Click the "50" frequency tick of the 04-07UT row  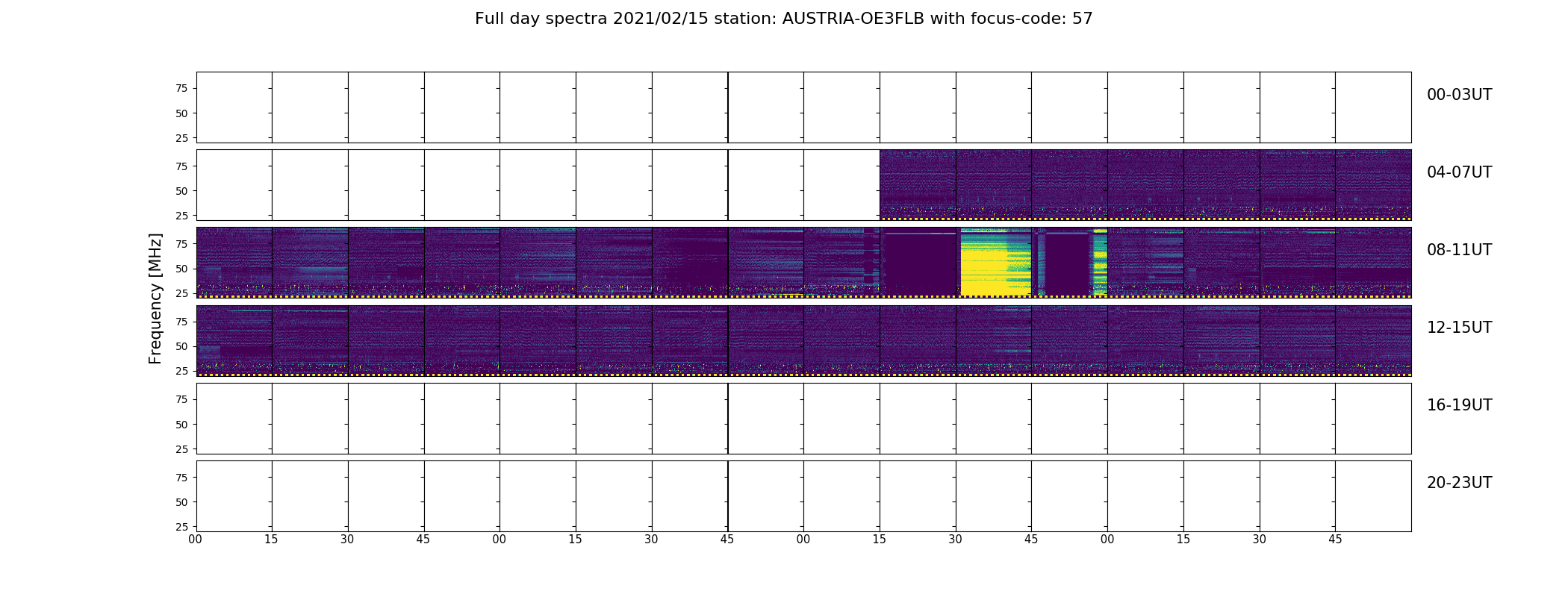181,191
